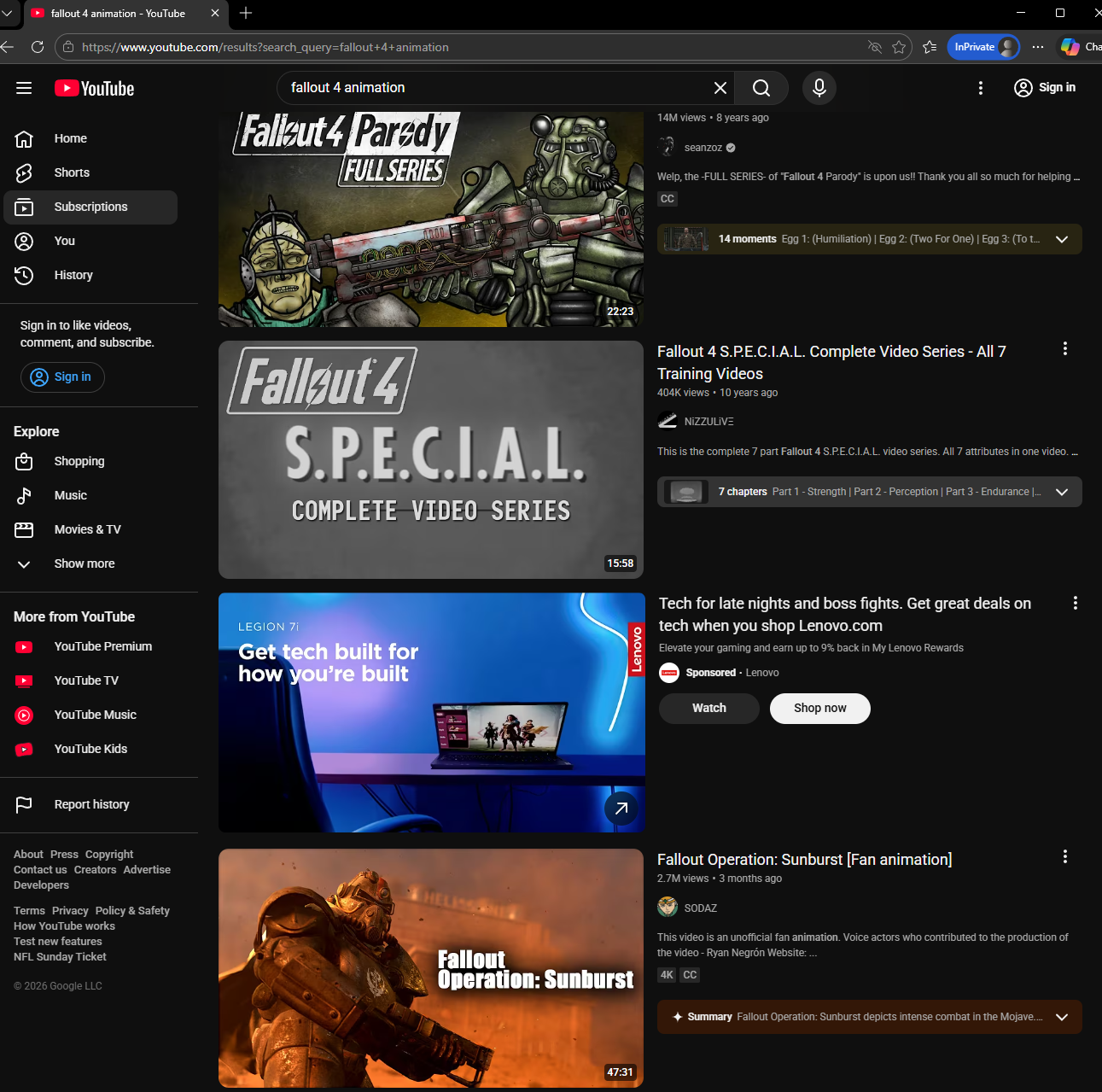
Task: Open the You section in sidebar
Action: [90, 241]
